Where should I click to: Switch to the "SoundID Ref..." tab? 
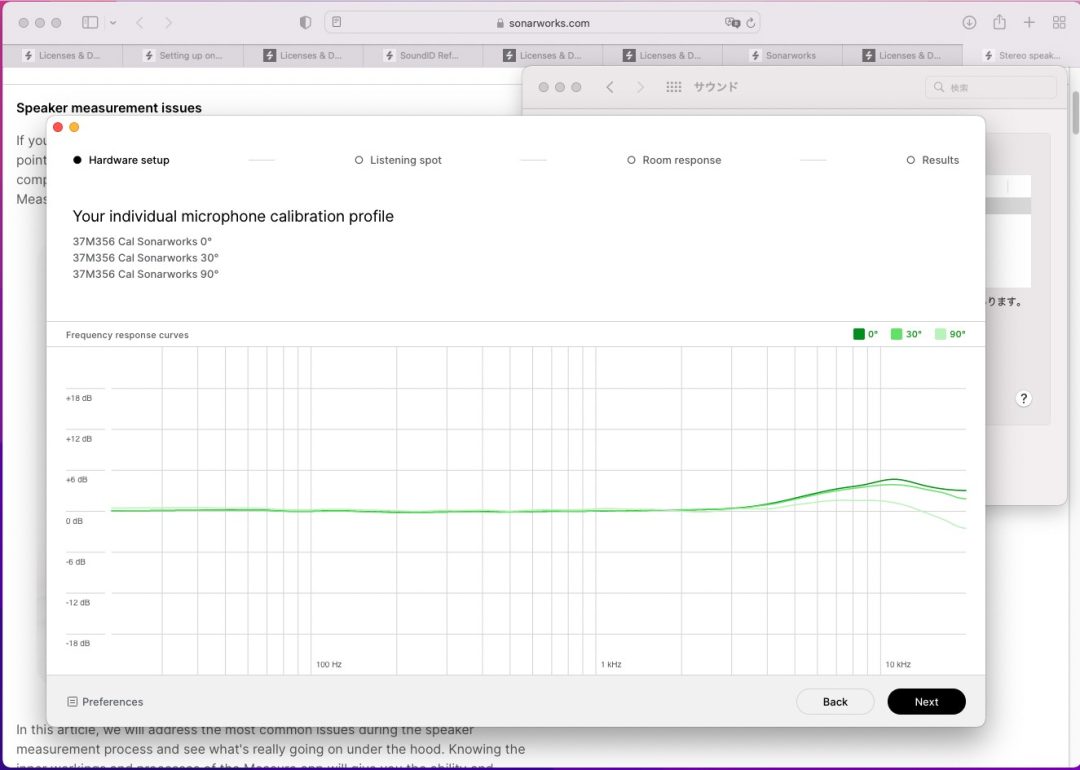[422, 56]
